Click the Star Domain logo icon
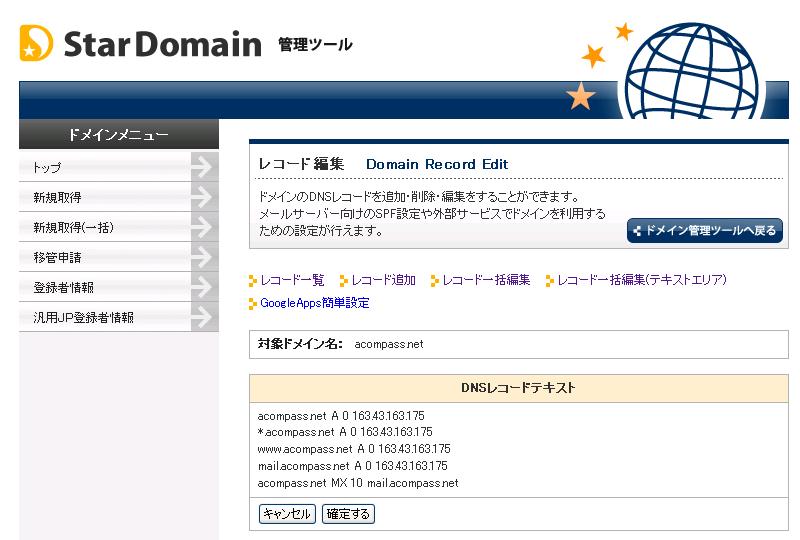 tap(36, 43)
